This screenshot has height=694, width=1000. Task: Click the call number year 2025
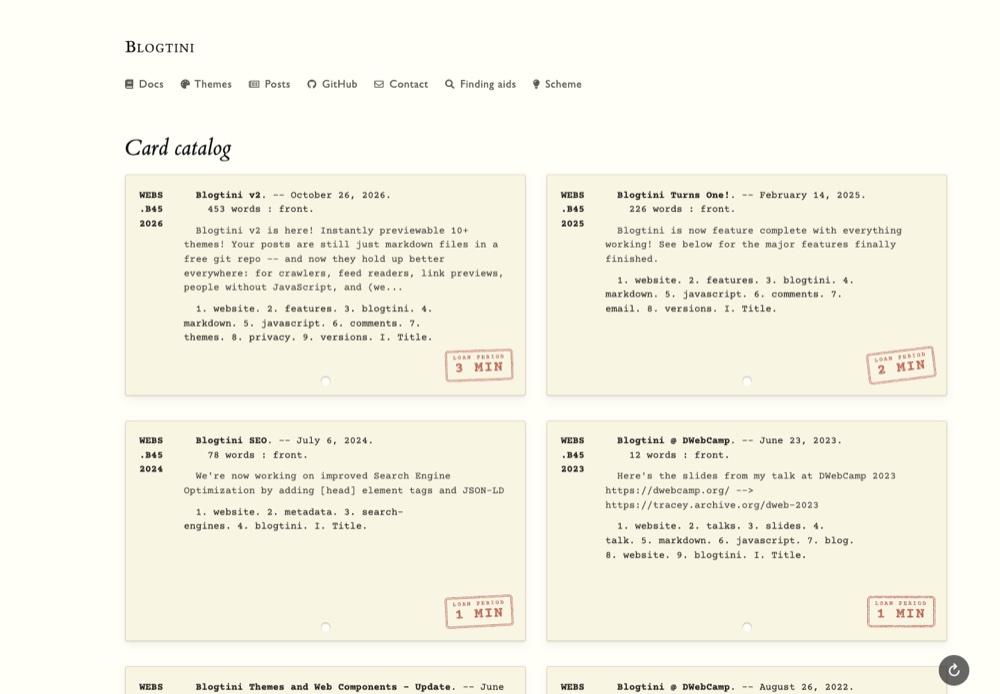pyautogui.click(x=573, y=224)
